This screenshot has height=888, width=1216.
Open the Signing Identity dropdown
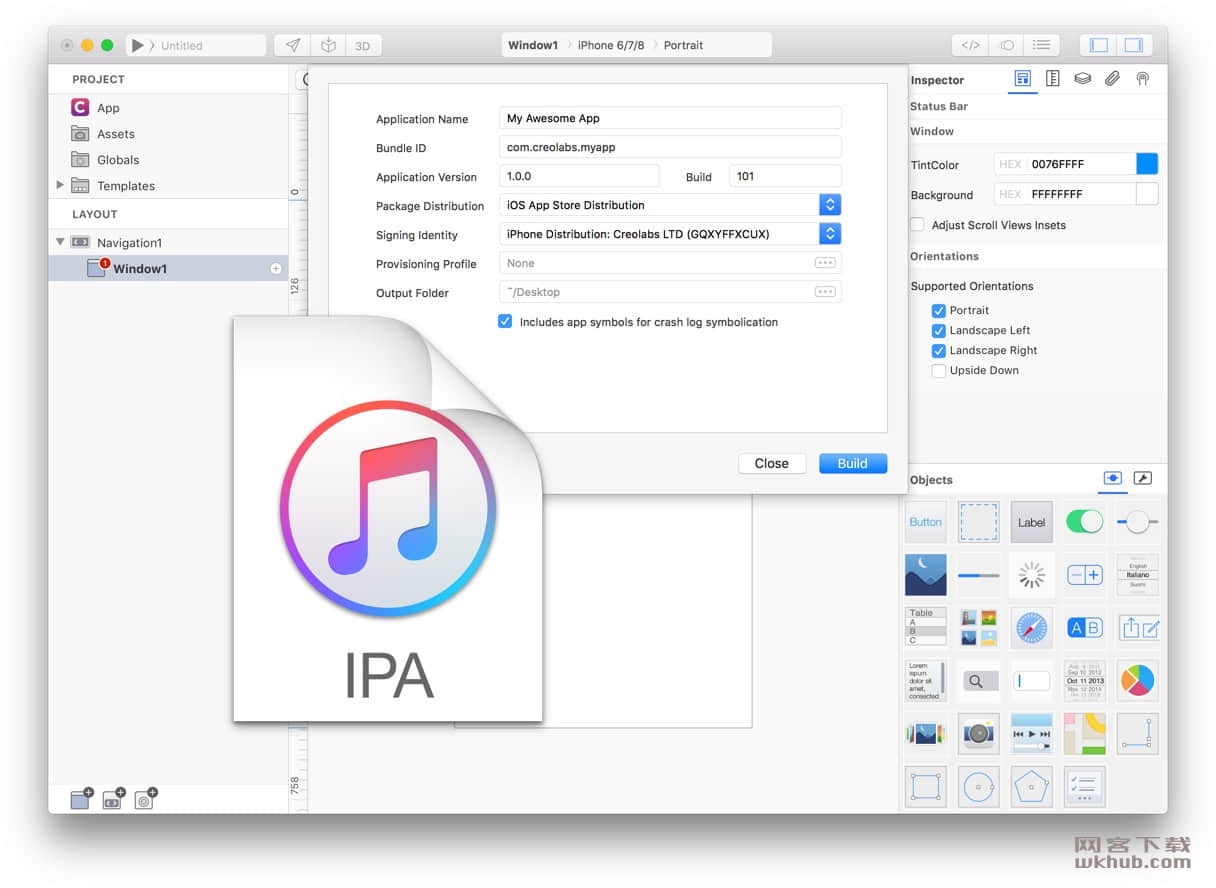pos(670,234)
